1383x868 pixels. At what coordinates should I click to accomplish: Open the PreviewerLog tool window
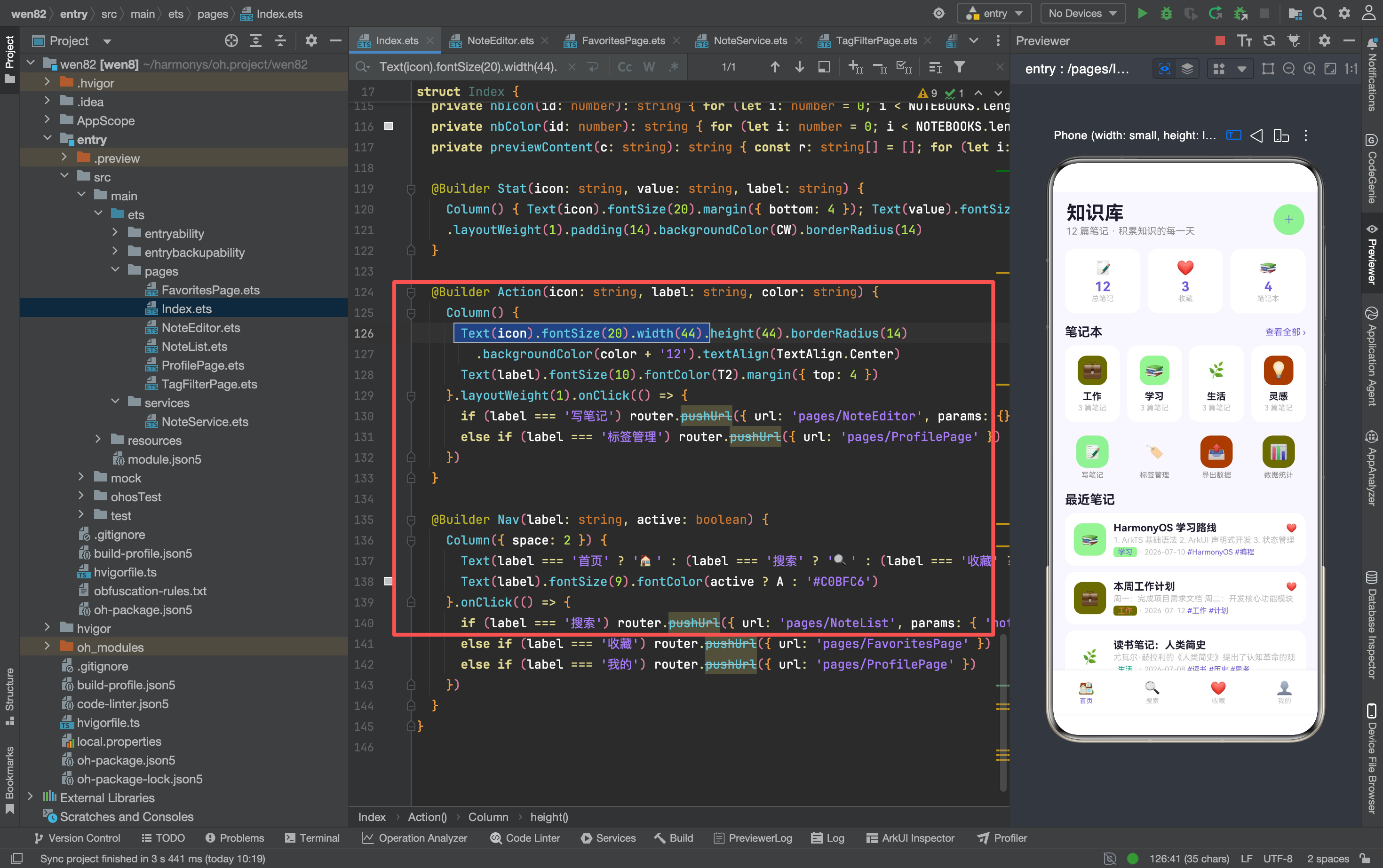(753, 837)
